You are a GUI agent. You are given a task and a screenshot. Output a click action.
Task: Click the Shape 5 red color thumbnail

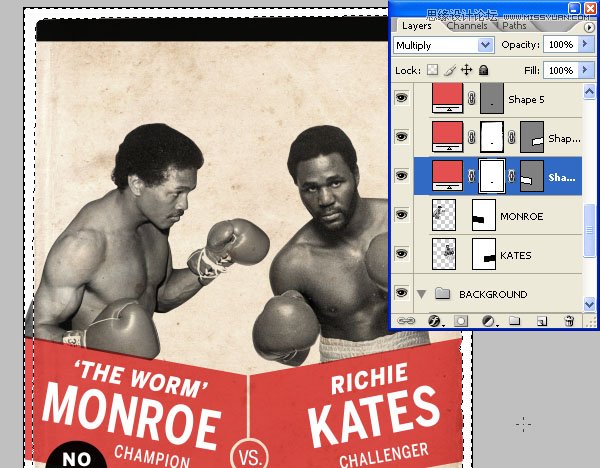[x=447, y=98]
